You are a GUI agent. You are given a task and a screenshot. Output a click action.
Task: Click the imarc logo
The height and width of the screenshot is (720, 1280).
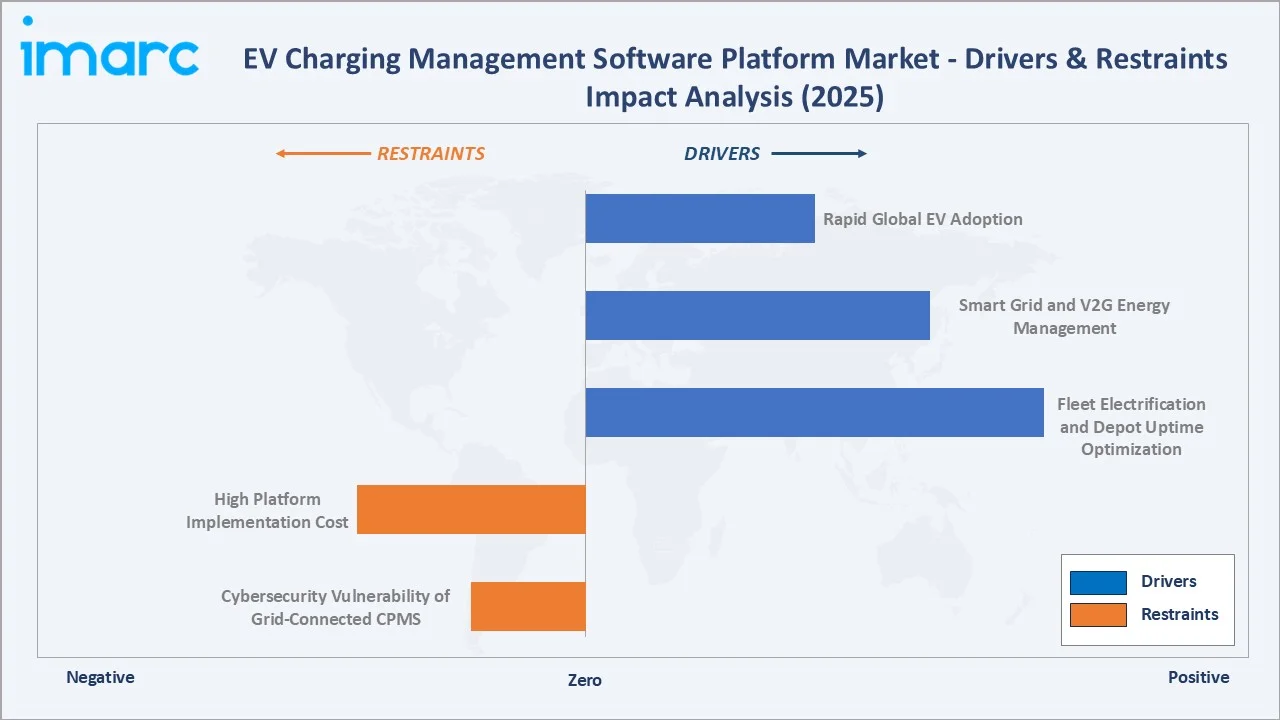click(110, 47)
